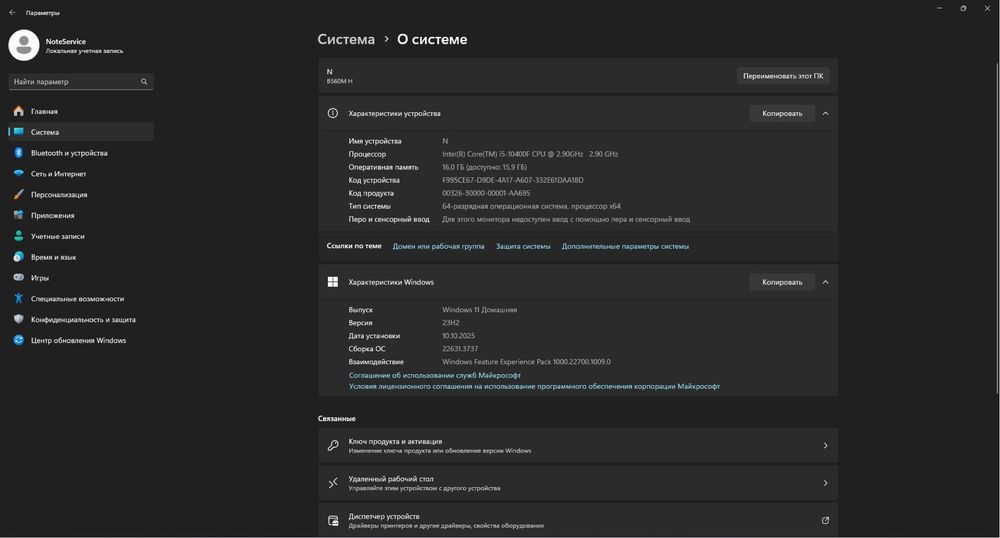Click the Сеть и Интернет Wi-Fi icon
The width and height of the screenshot is (1000, 538).
[x=18, y=173]
